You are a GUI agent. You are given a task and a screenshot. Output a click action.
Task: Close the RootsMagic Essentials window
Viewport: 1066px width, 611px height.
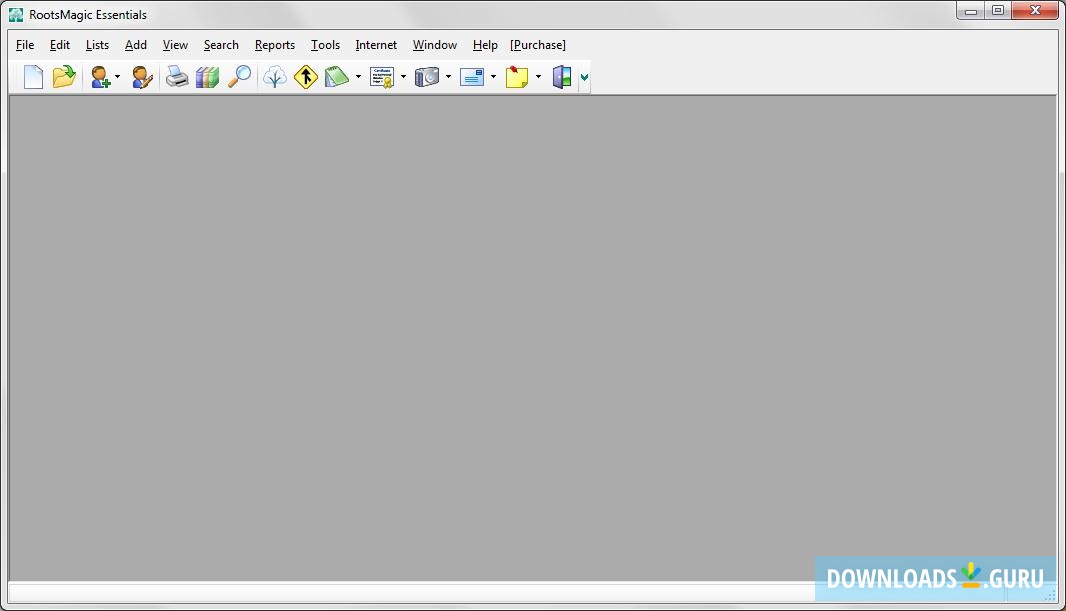pos(1035,11)
